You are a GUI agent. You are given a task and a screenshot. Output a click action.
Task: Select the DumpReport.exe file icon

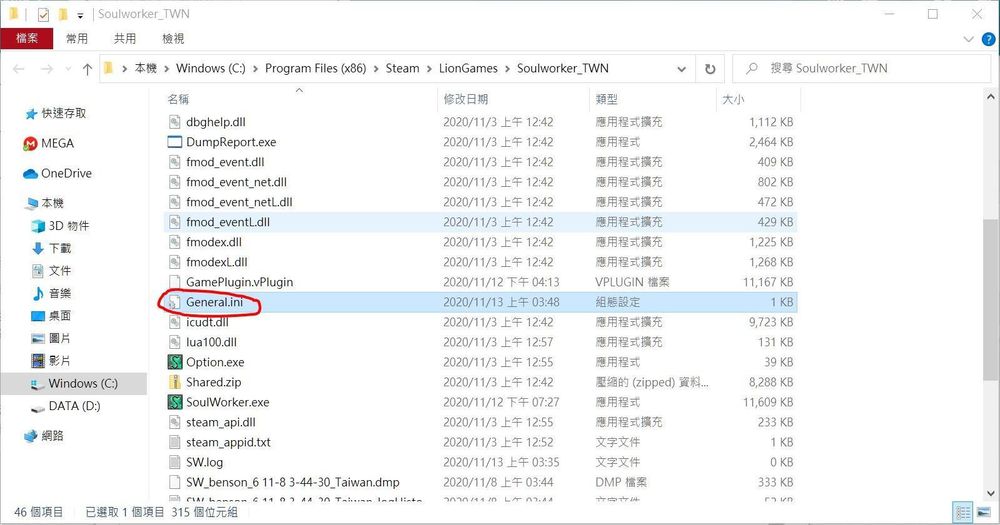click(174, 142)
